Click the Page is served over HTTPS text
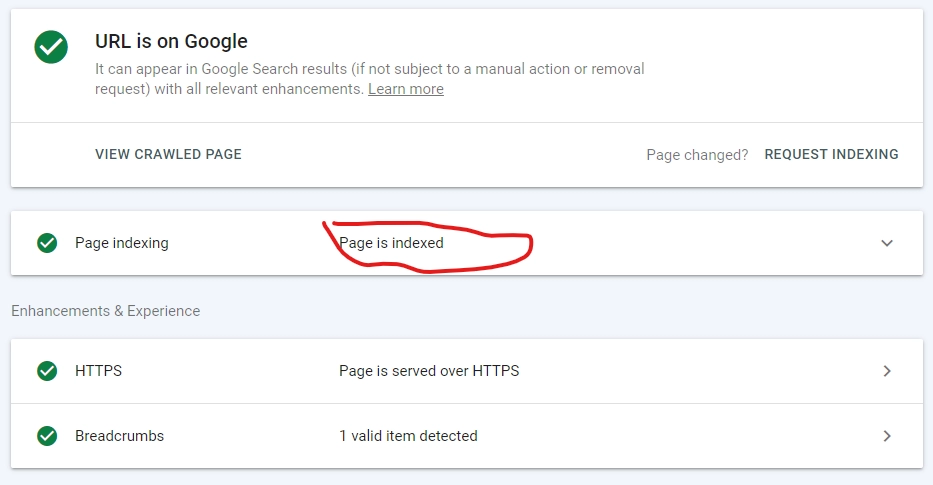This screenshot has height=485, width=933. (429, 371)
